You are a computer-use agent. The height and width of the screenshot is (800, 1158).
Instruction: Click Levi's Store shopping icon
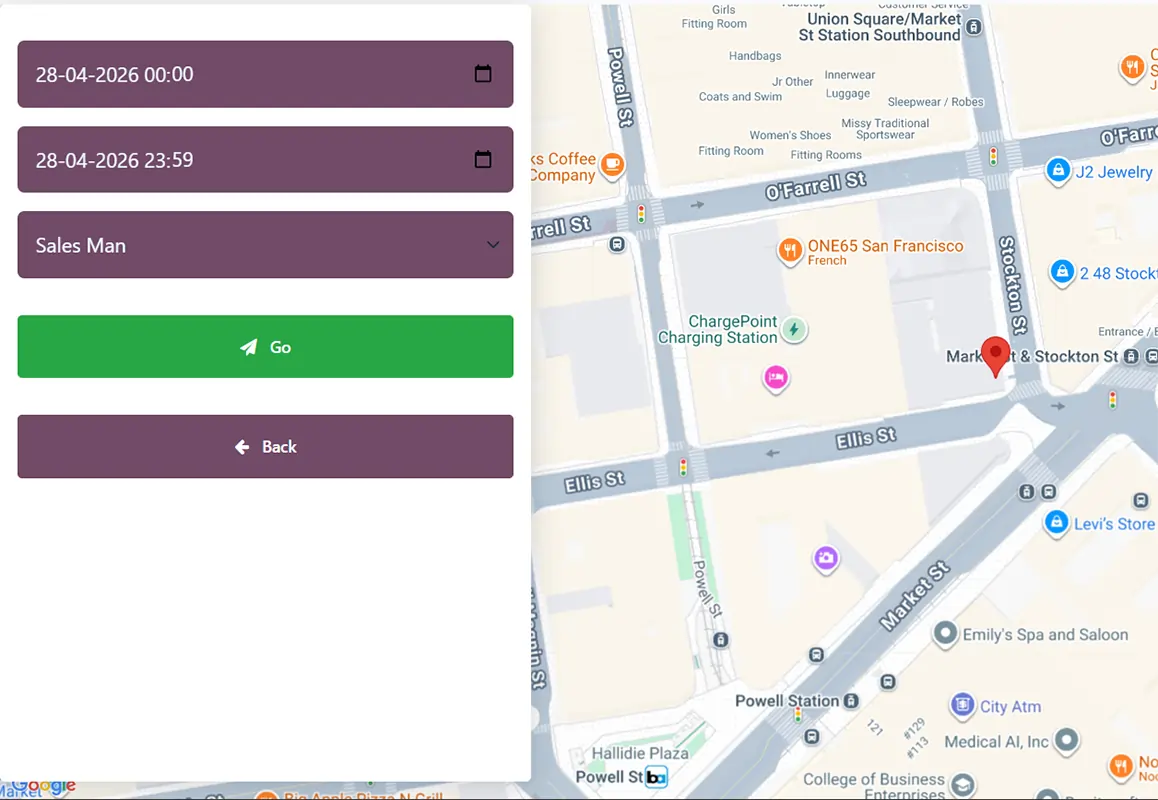point(1056,523)
